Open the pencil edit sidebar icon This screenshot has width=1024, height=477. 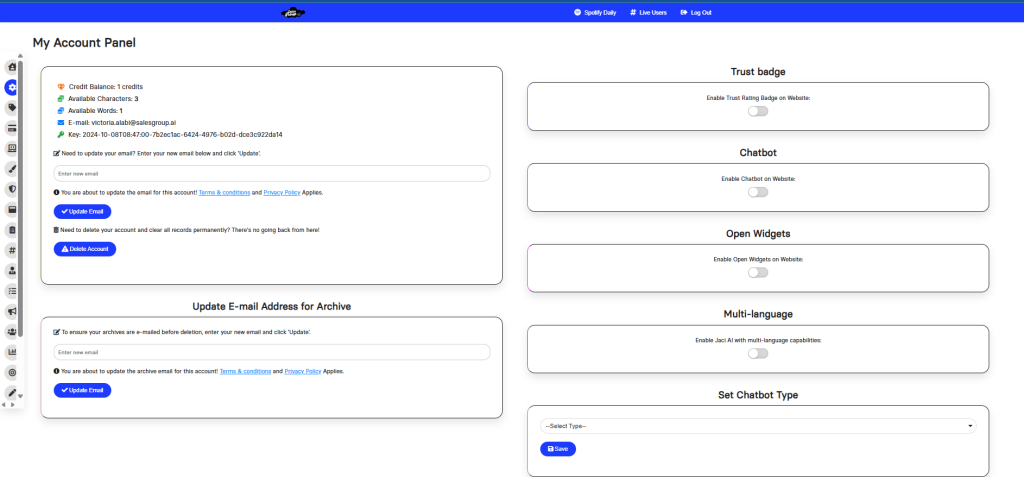click(12, 392)
